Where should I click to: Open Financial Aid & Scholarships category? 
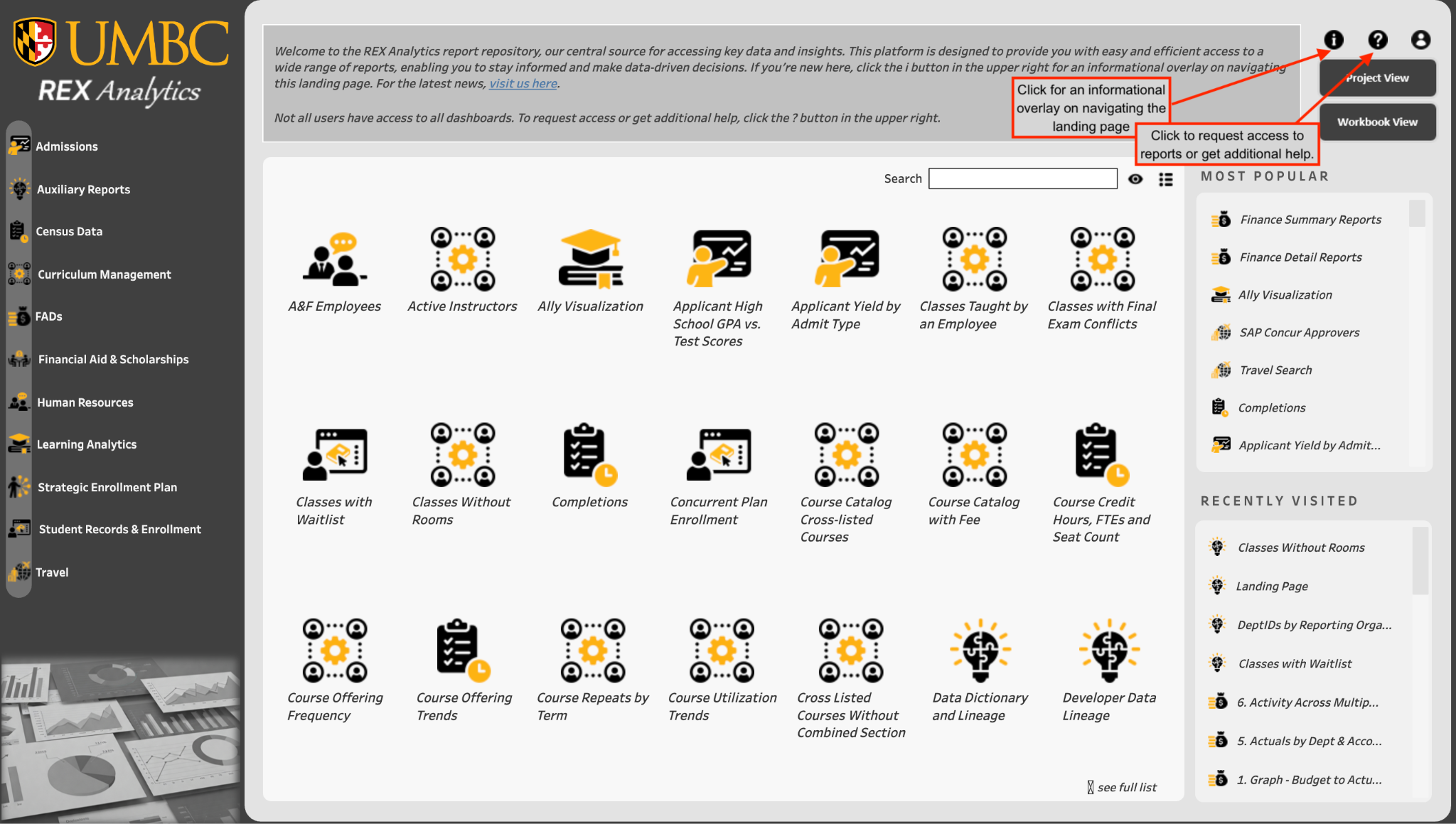(114, 360)
